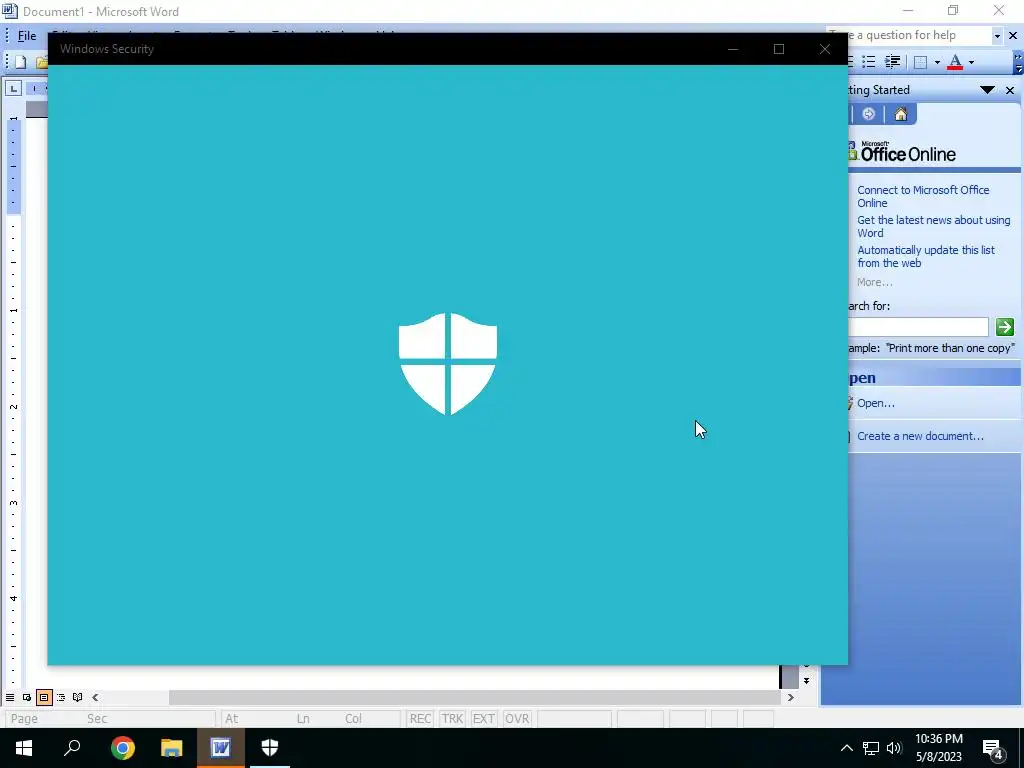Click the horizontal scrollbar left arrow

point(95,697)
